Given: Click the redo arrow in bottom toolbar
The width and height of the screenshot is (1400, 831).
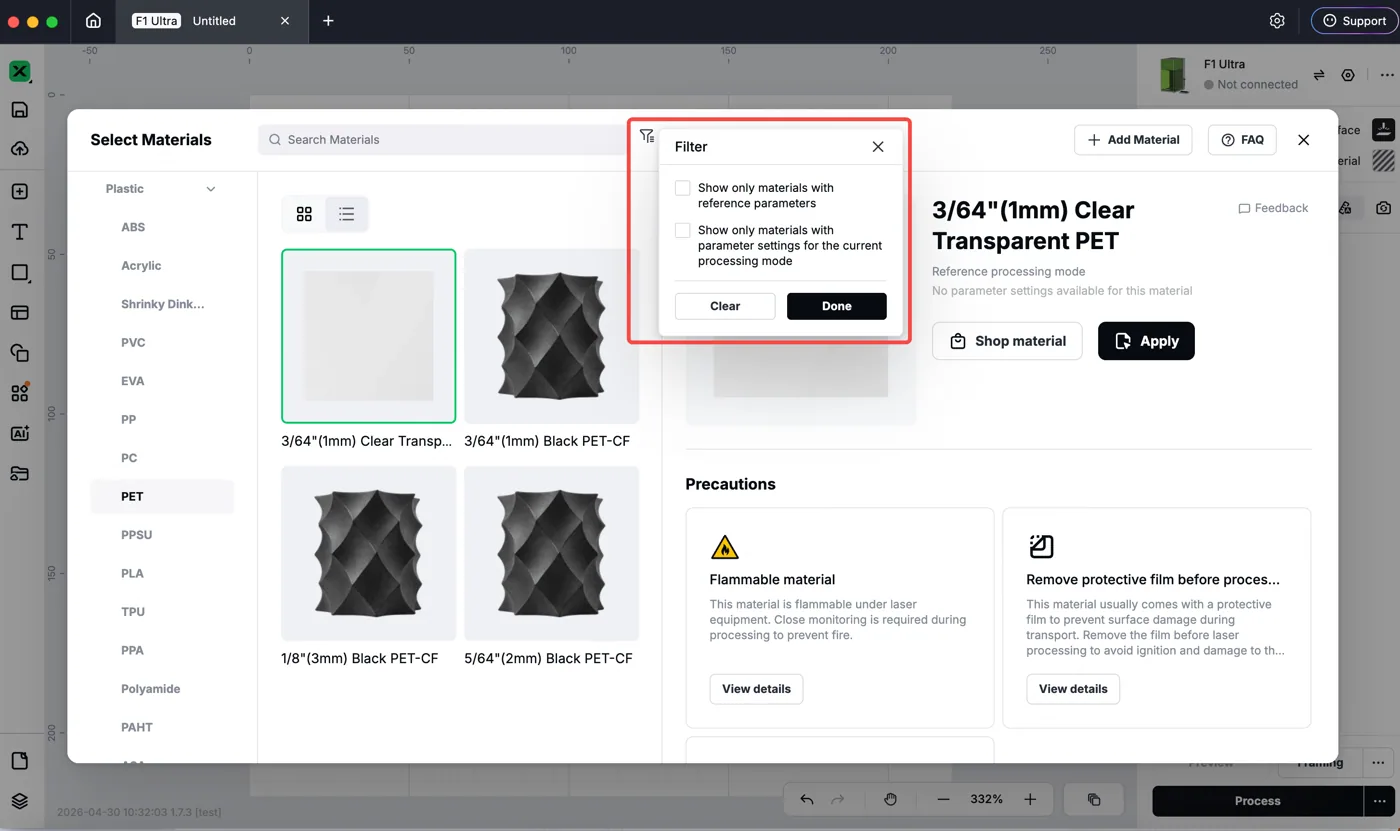Looking at the screenshot, I should click(838, 799).
